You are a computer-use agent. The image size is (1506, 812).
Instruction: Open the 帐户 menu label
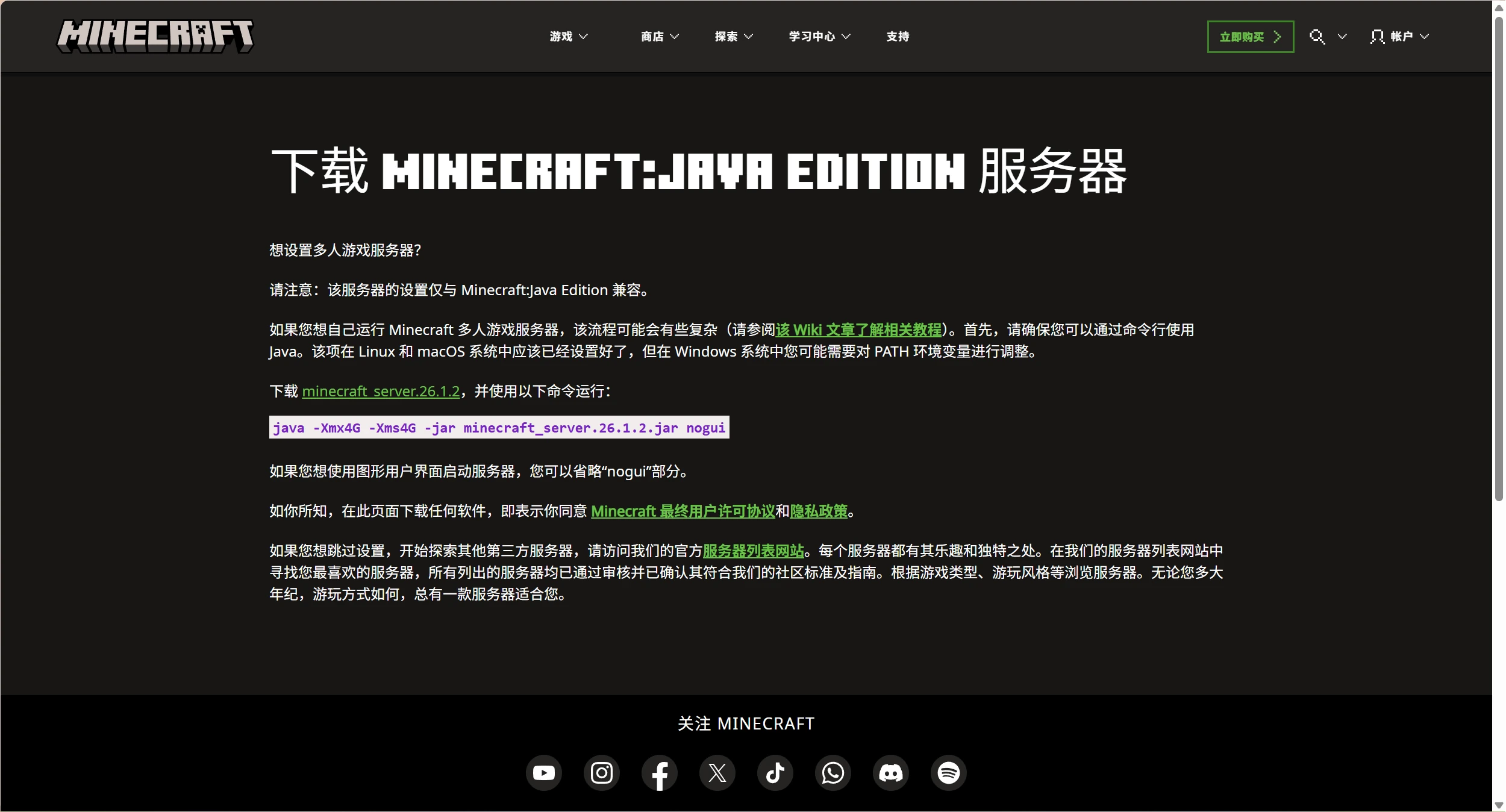tap(1401, 37)
